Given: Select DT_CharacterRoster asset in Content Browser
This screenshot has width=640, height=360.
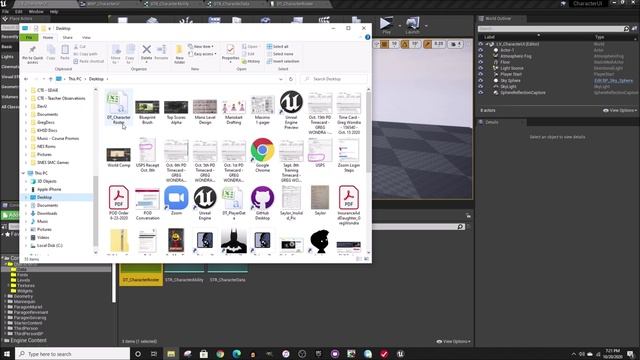Looking at the screenshot, I should (141, 274).
